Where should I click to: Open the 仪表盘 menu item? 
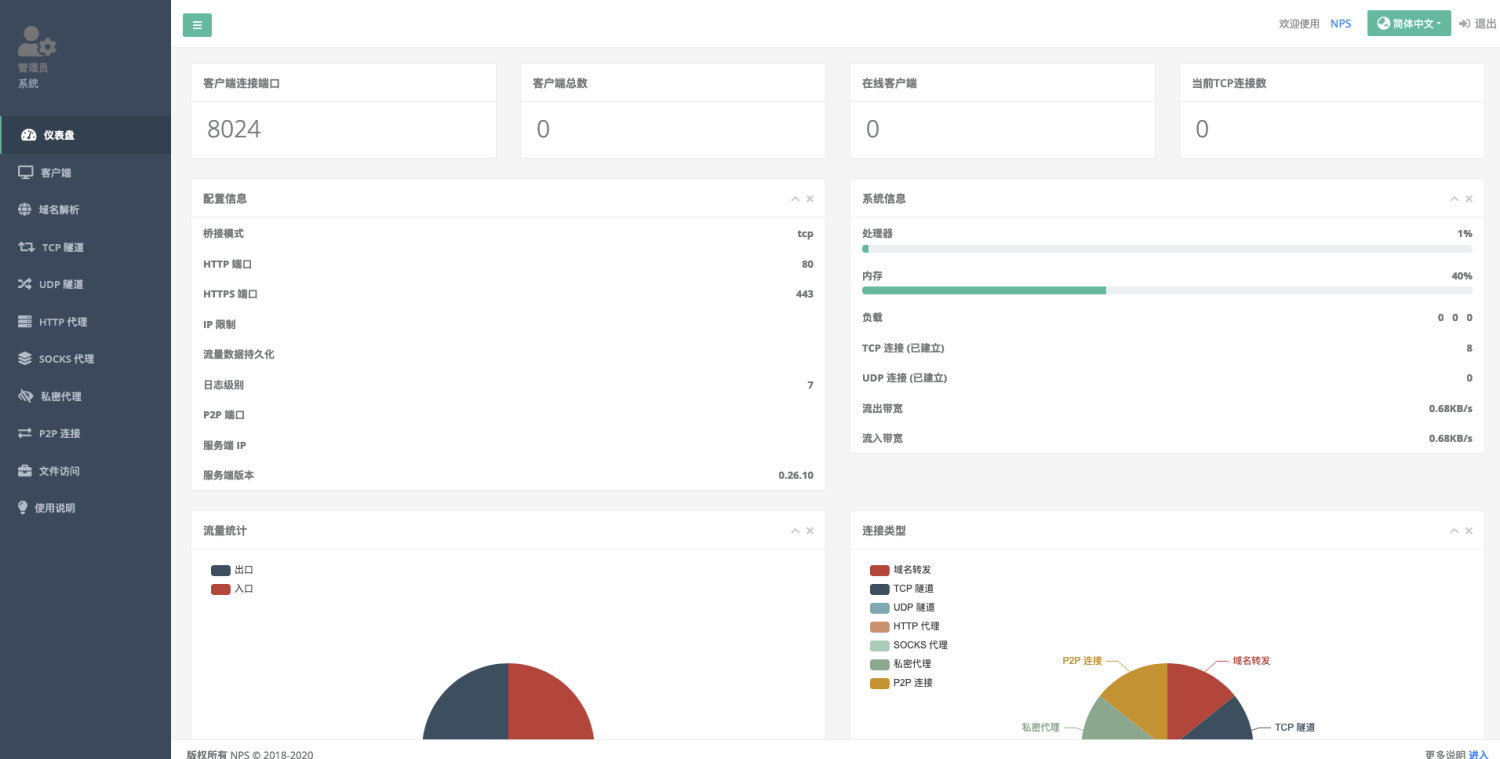(x=85, y=135)
